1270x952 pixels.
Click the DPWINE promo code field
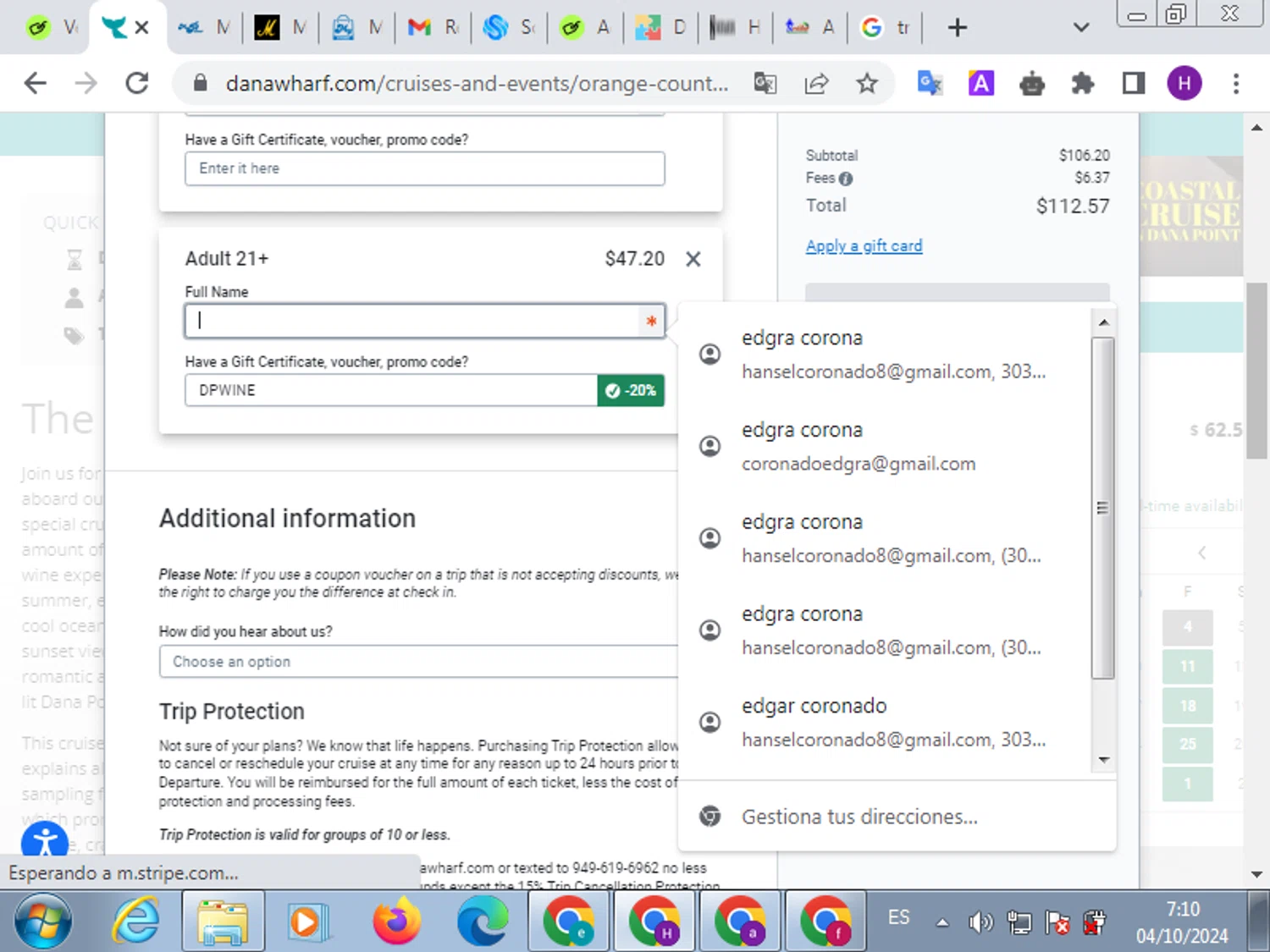[391, 390]
